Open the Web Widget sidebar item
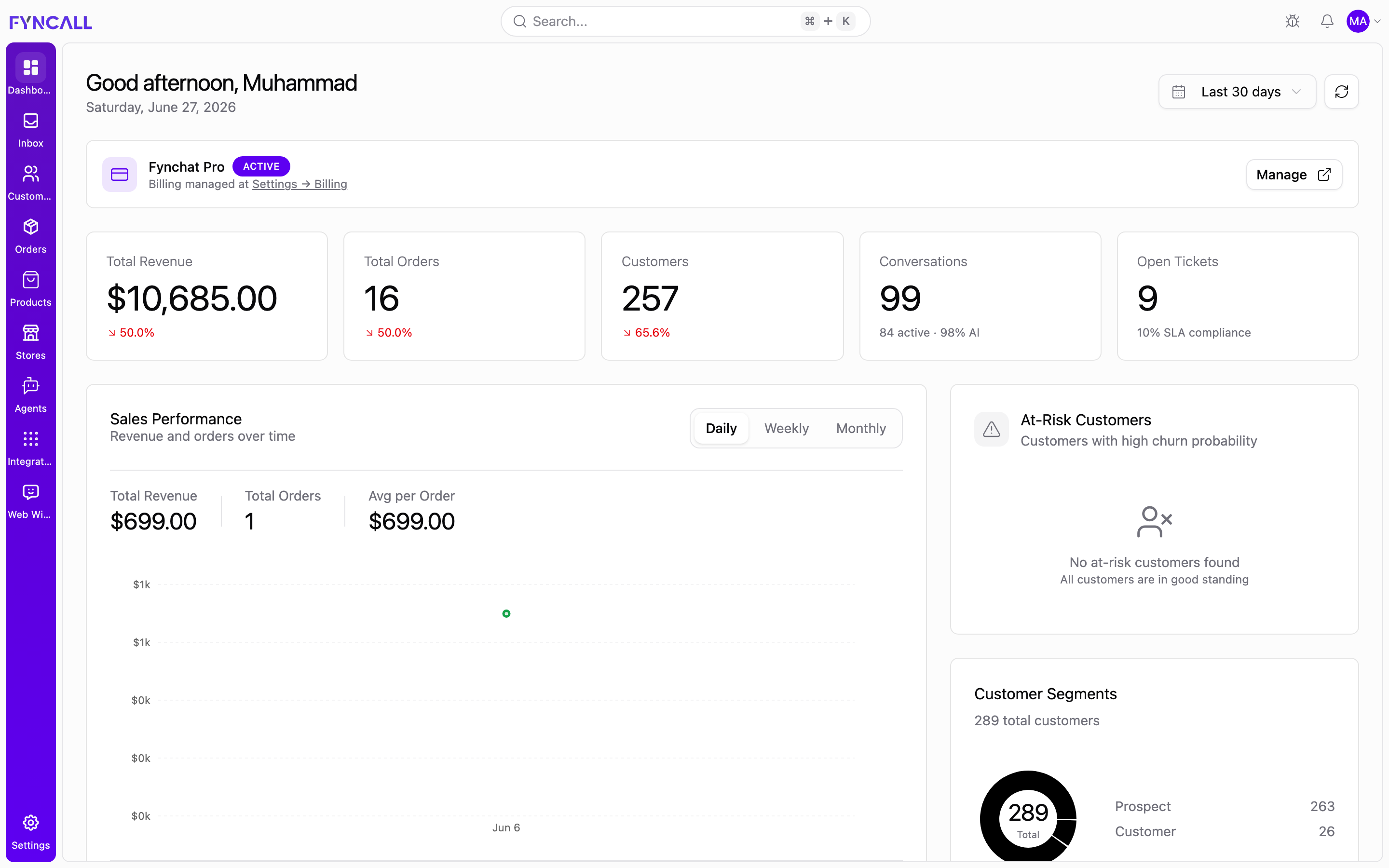The height and width of the screenshot is (868, 1389). click(x=30, y=501)
